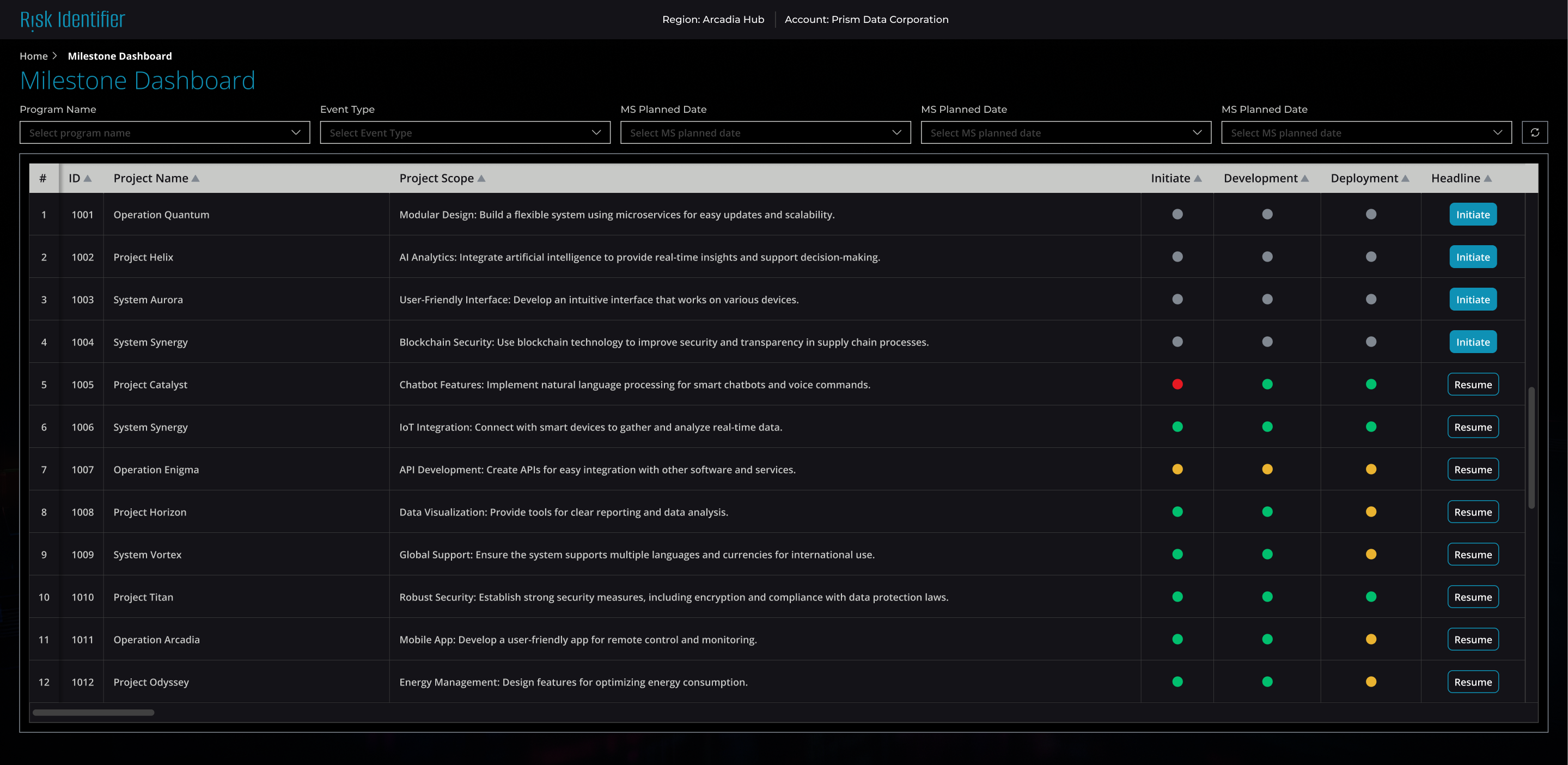Click Milestone Dashboard breadcrumb item

point(120,56)
